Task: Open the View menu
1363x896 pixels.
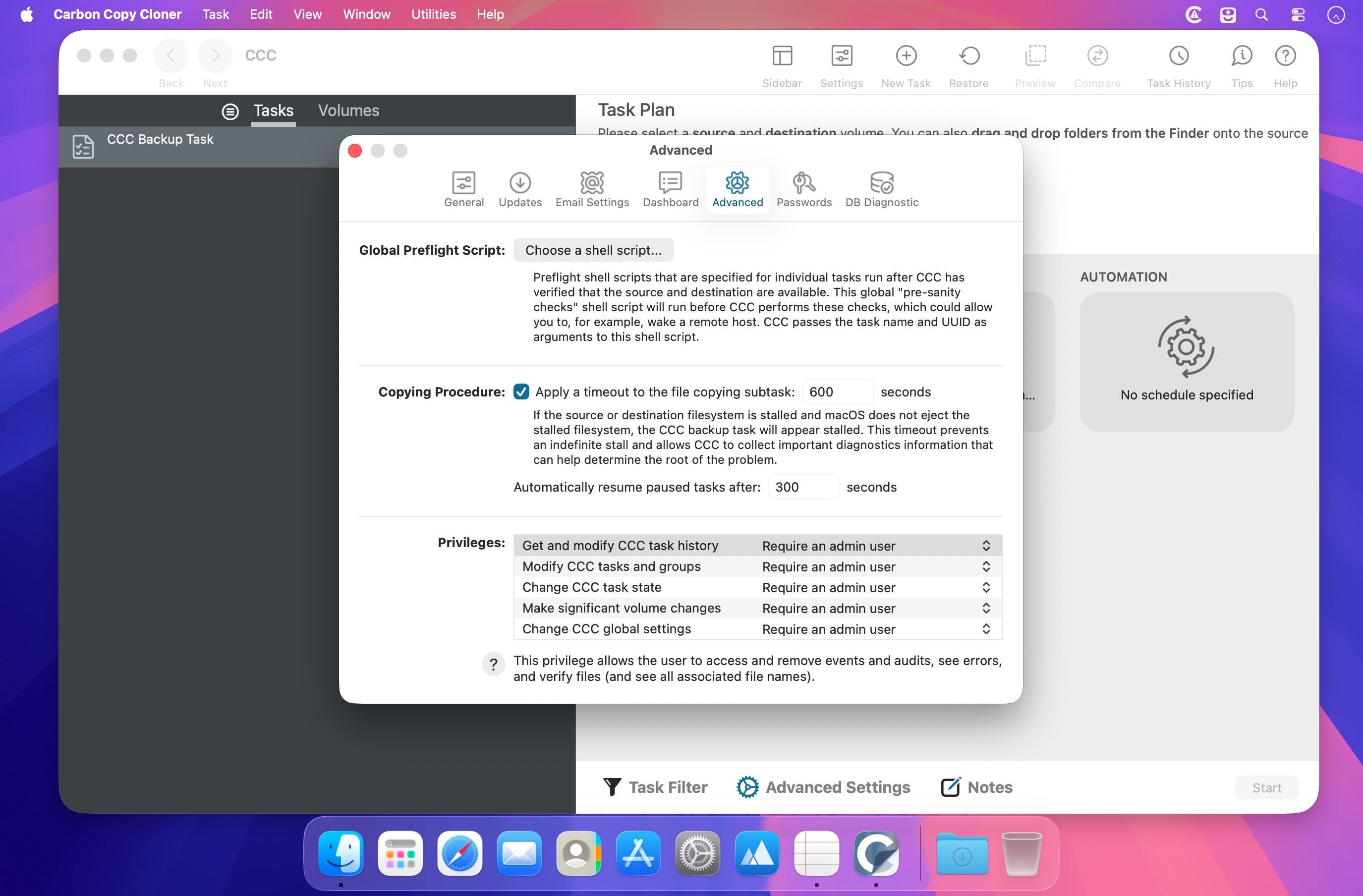Action: 307,14
